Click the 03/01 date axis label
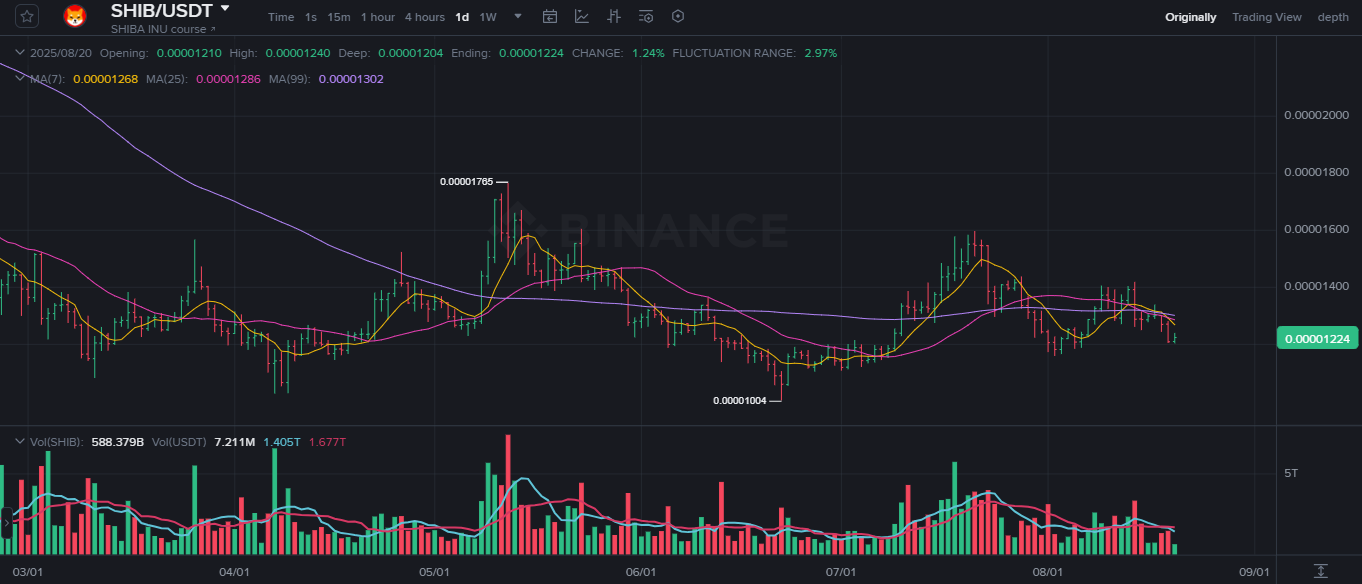This screenshot has width=1362, height=584. [27, 572]
